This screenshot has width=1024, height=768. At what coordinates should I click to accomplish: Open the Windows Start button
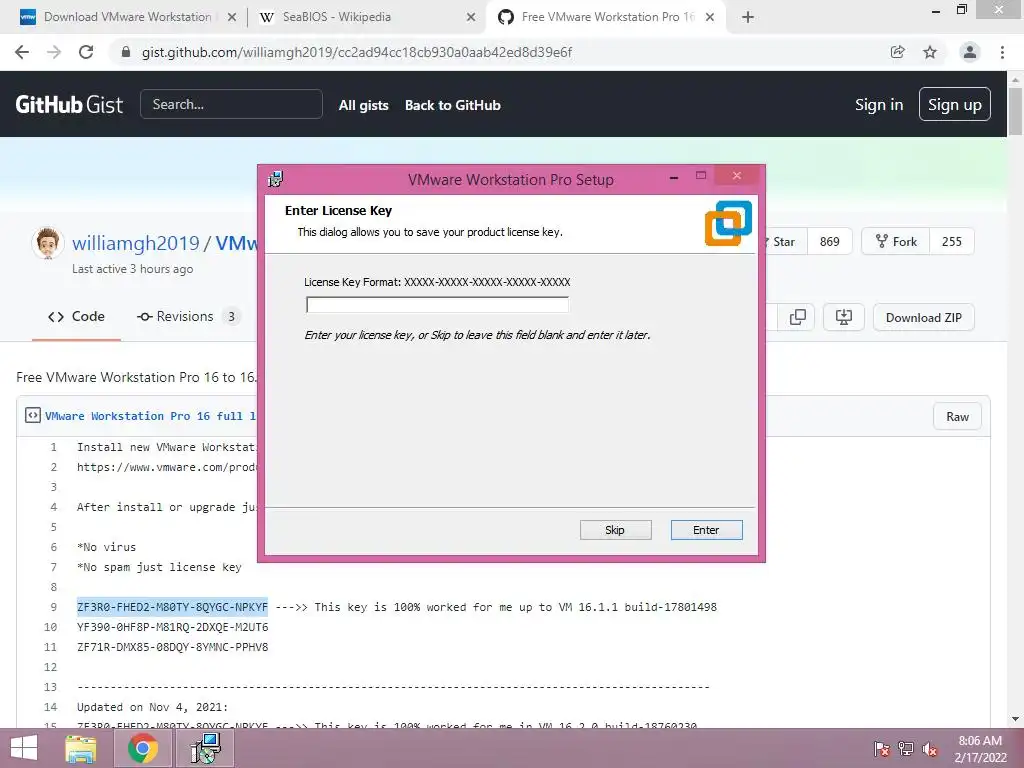pyautogui.click(x=24, y=748)
